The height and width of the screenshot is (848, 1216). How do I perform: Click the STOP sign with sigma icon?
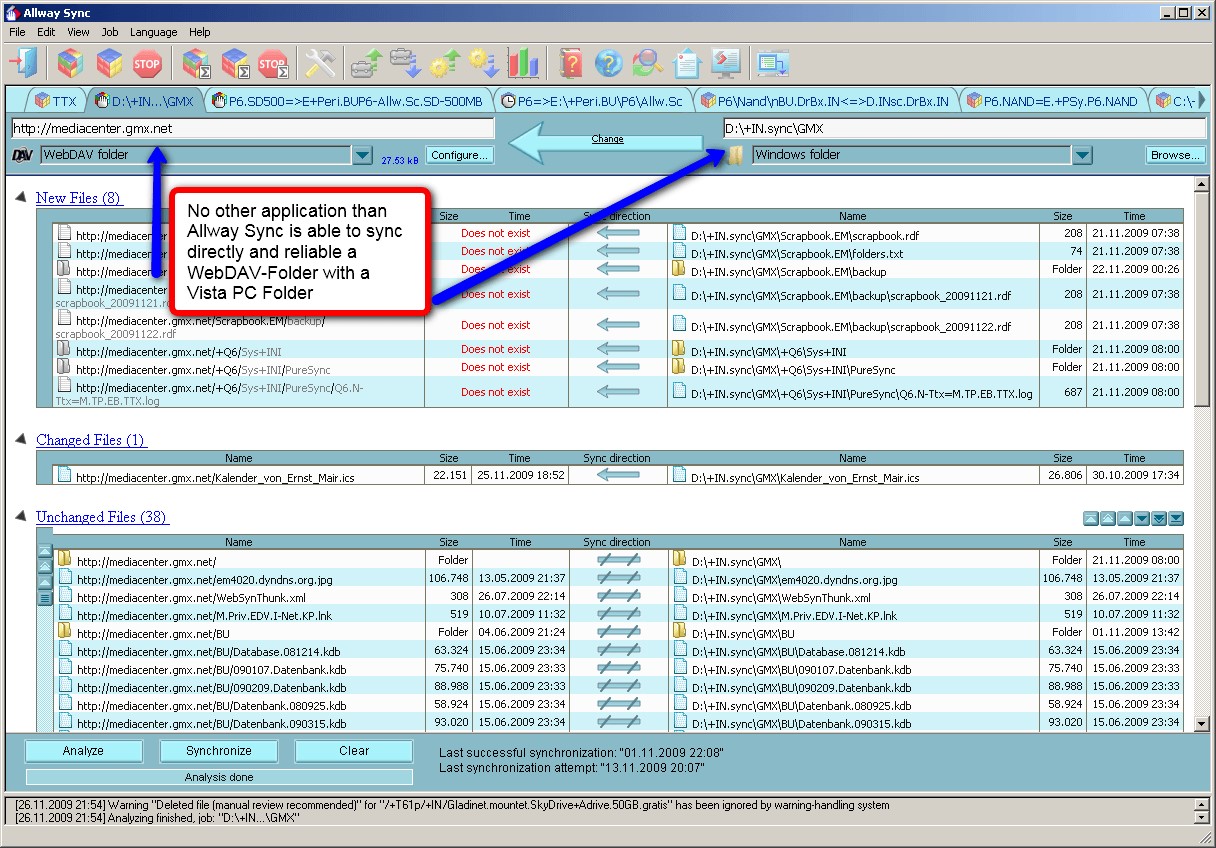273,63
